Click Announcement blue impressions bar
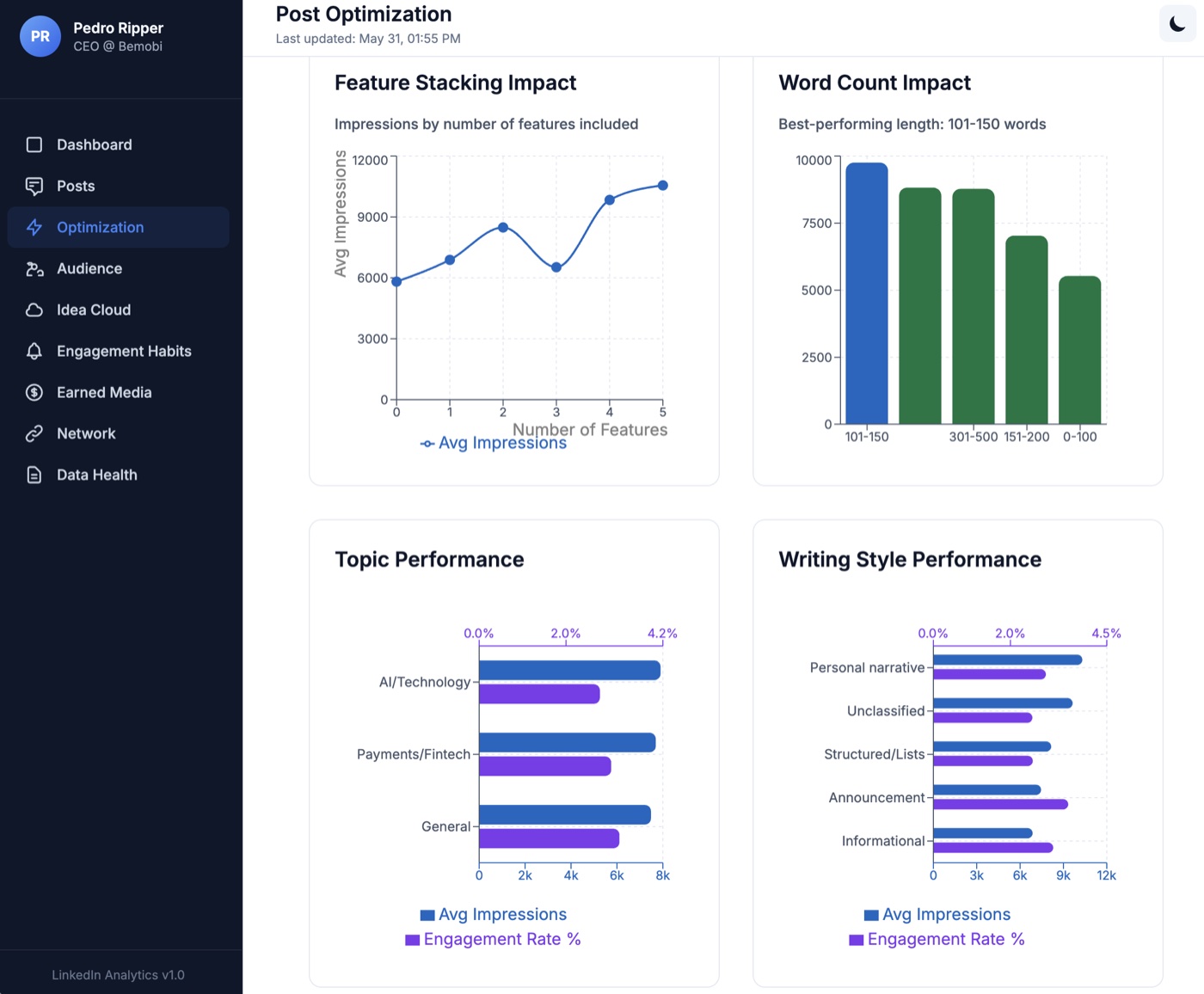 tap(987, 790)
